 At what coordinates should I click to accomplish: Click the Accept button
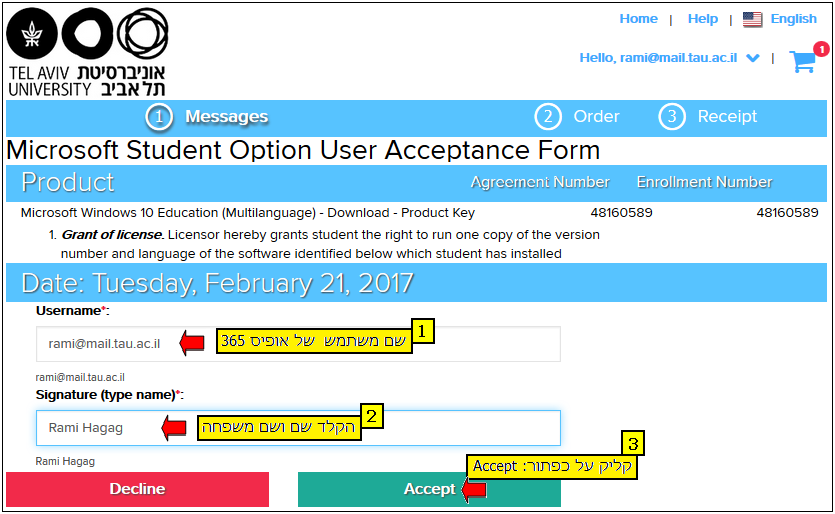tap(429, 489)
